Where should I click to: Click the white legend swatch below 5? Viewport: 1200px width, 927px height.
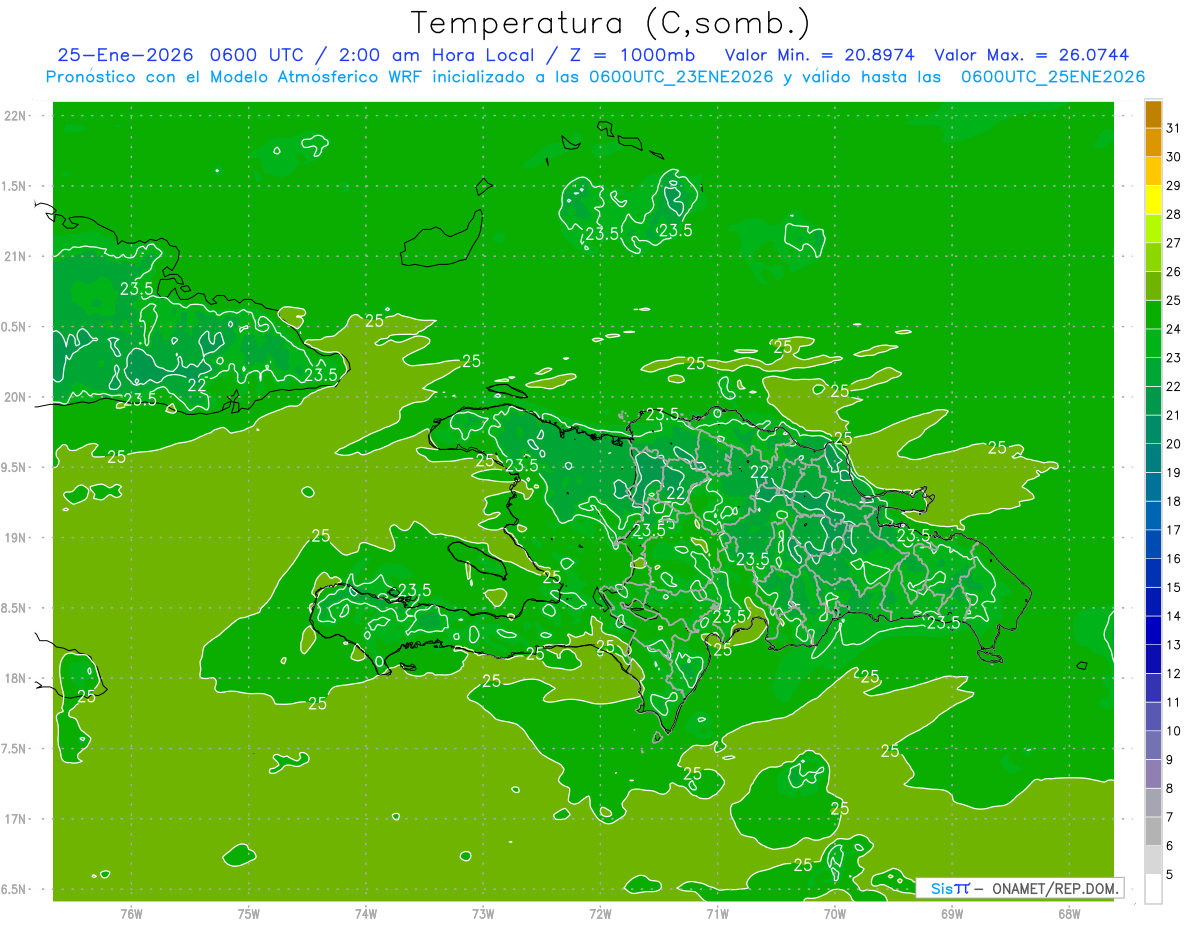(x=1153, y=889)
